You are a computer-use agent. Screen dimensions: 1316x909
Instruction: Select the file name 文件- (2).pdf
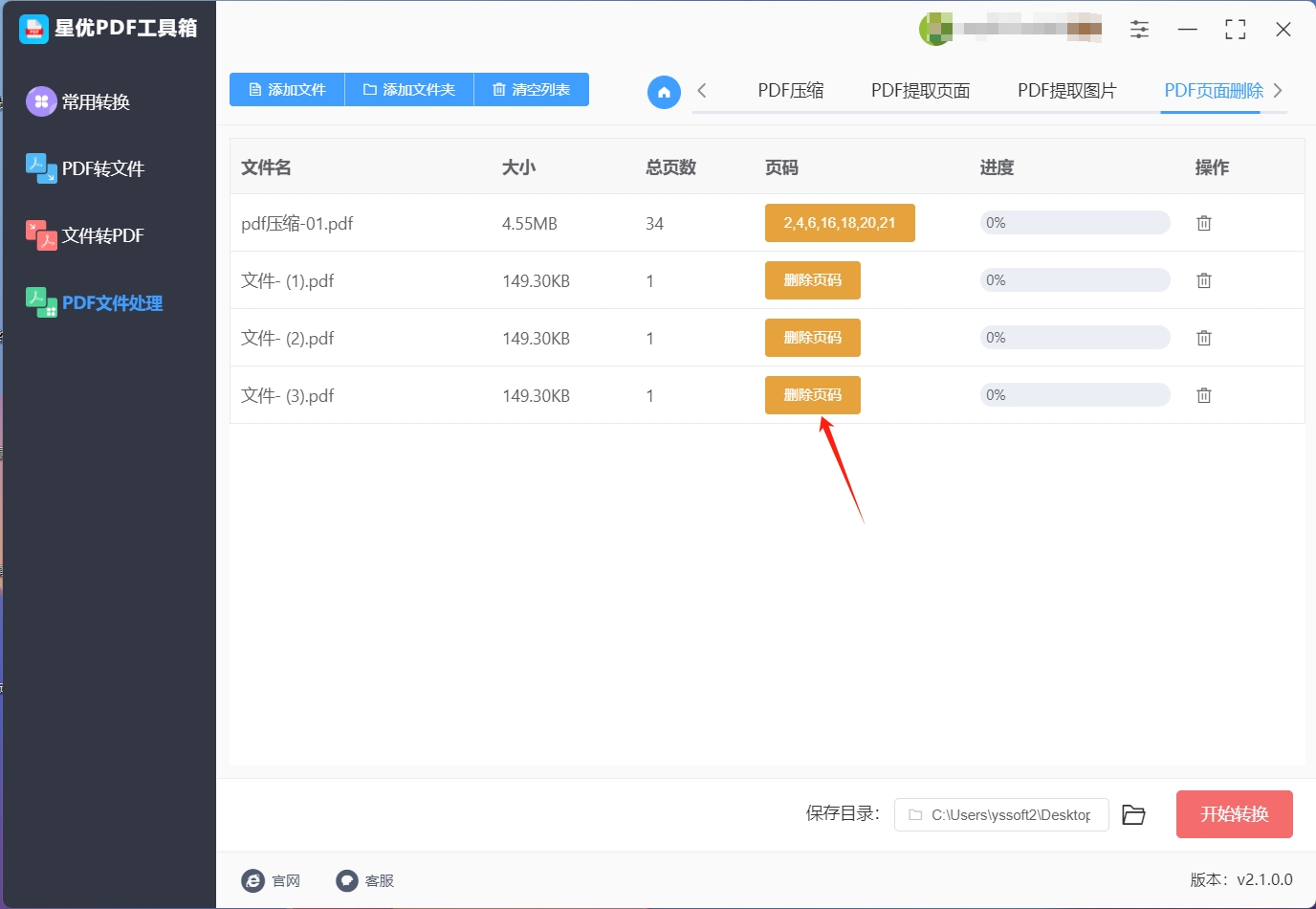click(x=288, y=339)
